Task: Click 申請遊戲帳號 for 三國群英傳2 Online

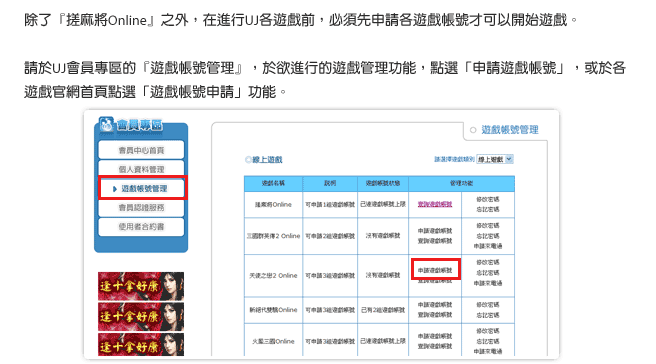Action: [435, 231]
